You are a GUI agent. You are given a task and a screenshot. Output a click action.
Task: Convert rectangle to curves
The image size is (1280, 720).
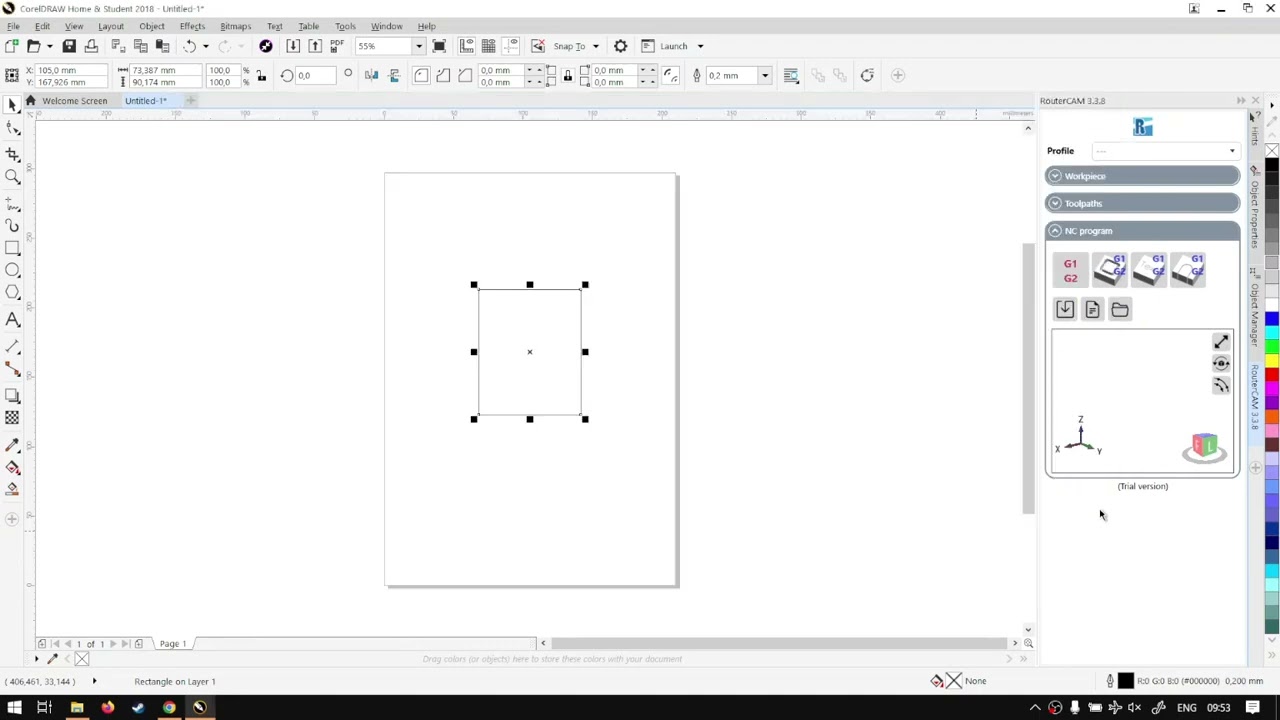click(867, 76)
